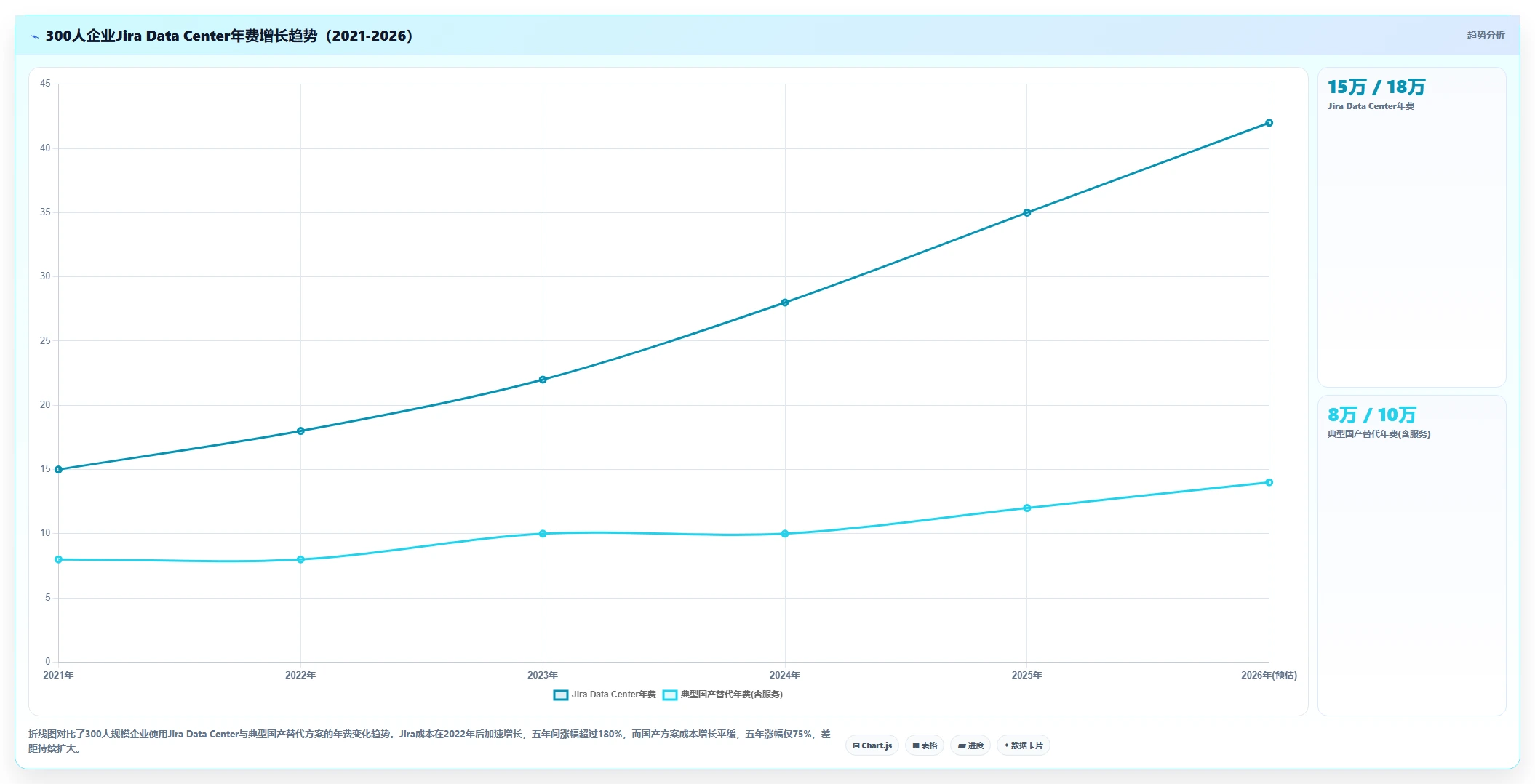Click the domestic line's 2021年 data point

tap(58, 560)
